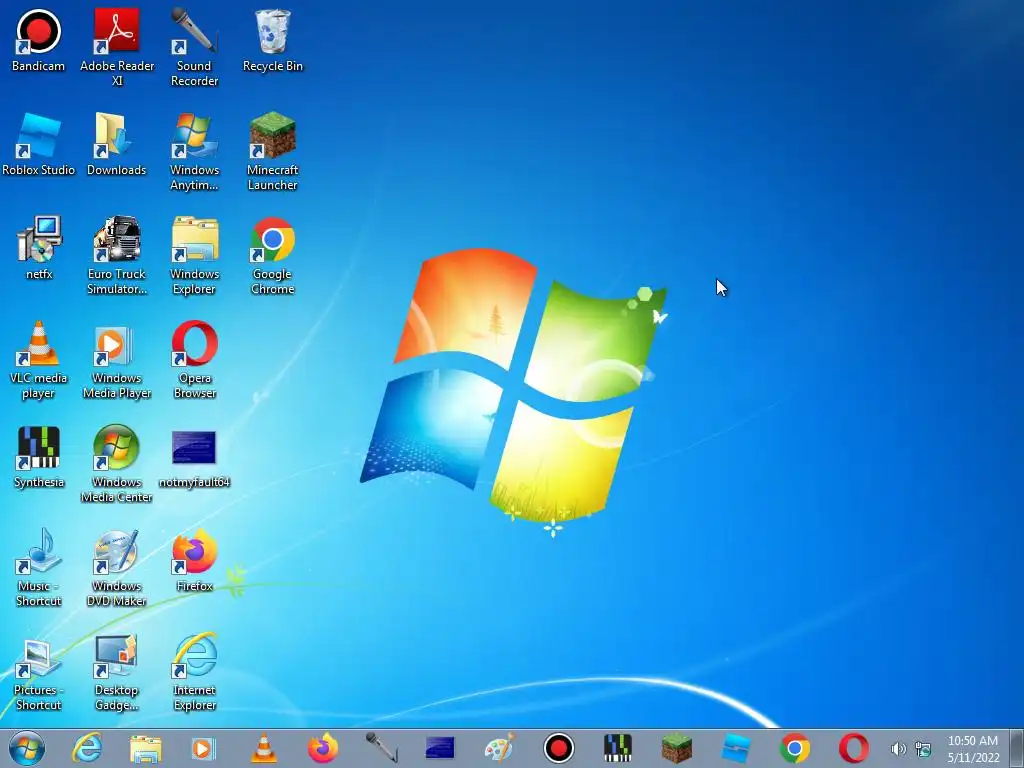This screenshot has width=1024, height=768.
Task: Select the Internet Explorer desktop icon
Action: pos(195,671)
